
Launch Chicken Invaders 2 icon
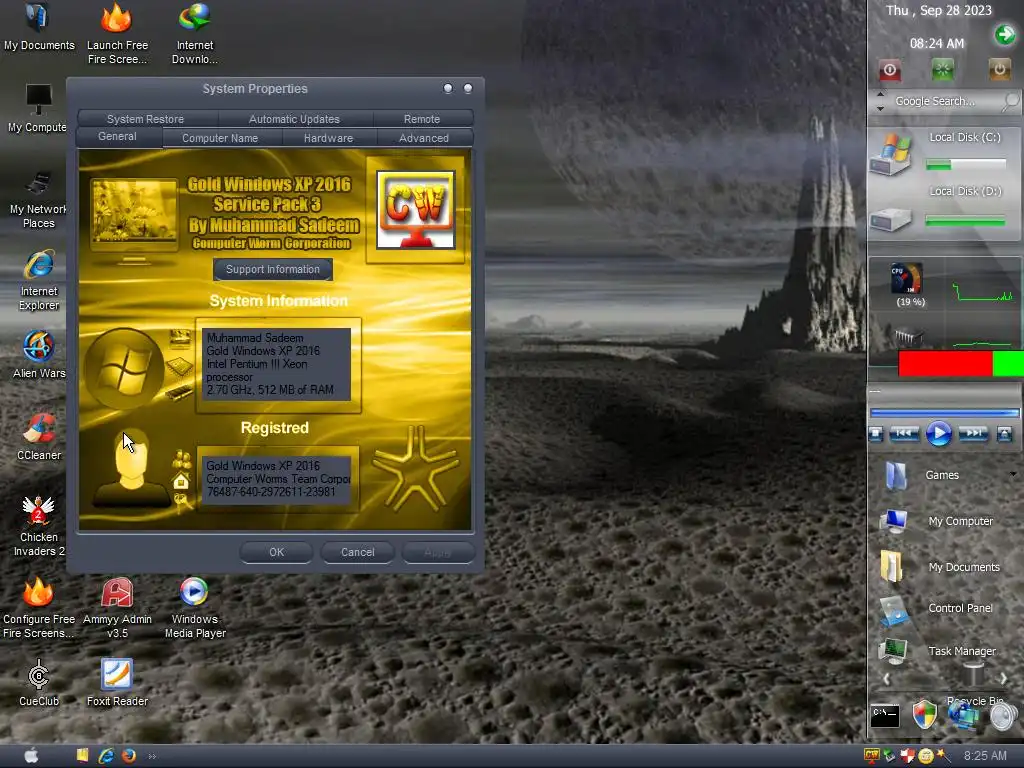(39, 526)
